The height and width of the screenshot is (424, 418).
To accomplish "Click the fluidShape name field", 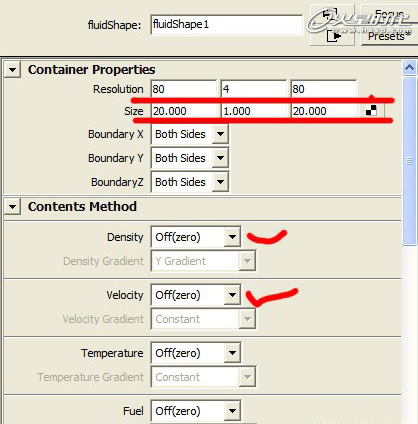I will click(x=227, y=24).
